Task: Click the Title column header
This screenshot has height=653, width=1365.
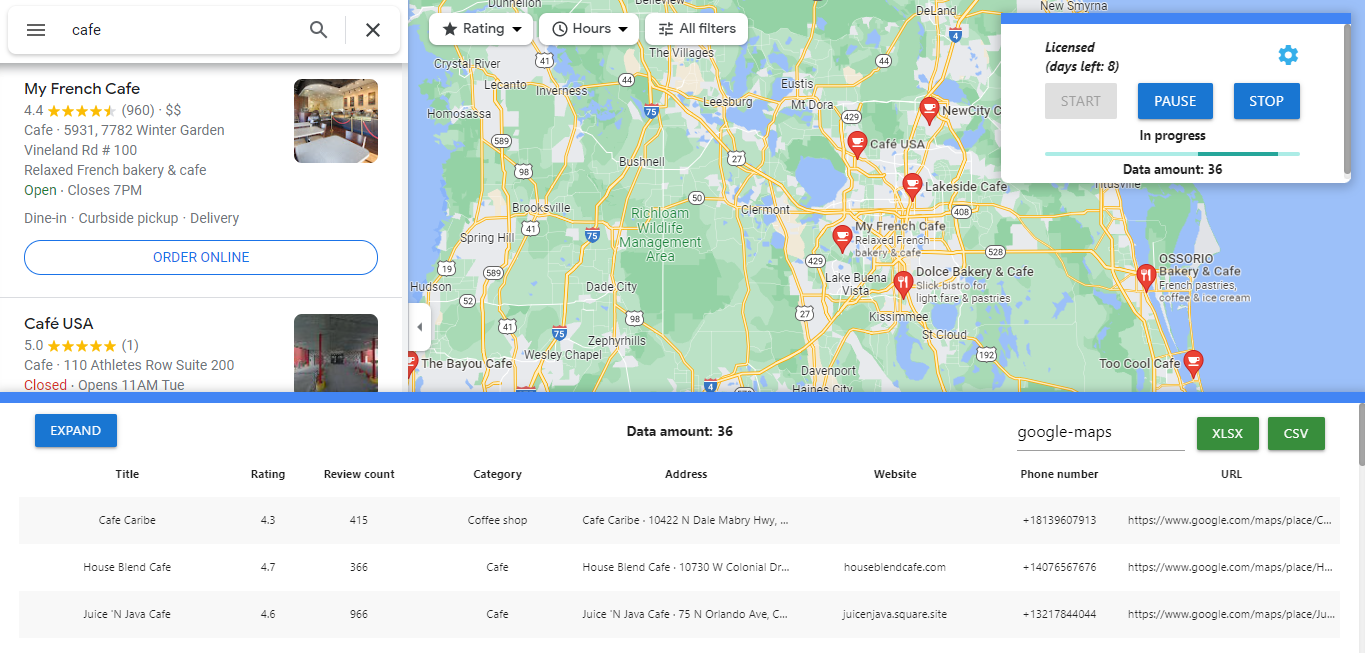Action: 127,474
